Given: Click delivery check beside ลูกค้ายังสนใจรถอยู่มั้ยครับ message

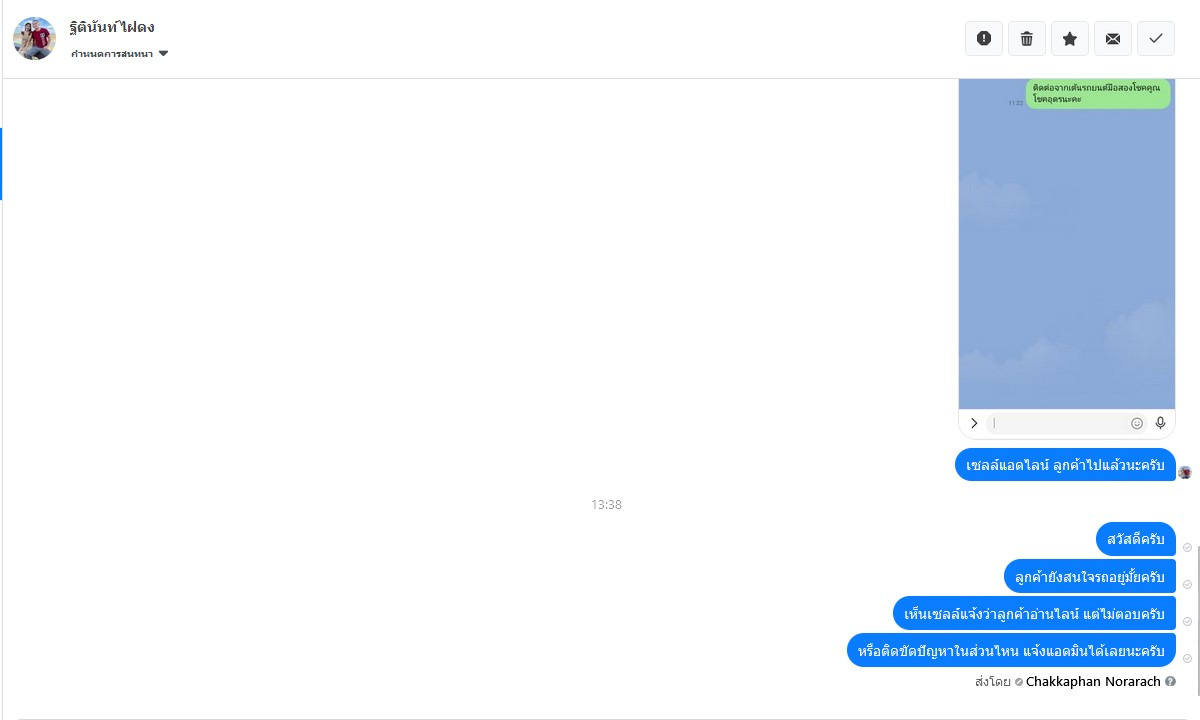Looking at the screenshot, I should [x=1187, y=584].
